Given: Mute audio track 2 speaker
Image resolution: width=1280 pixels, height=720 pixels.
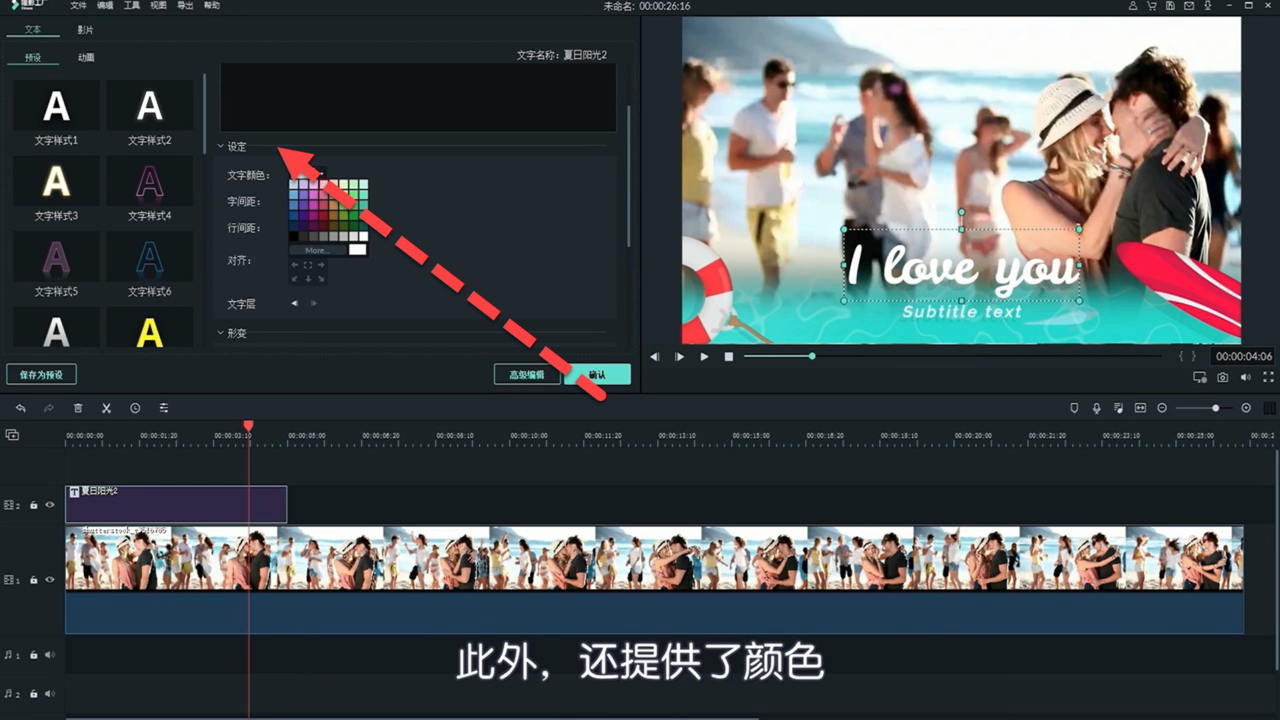Looking at the screenshot, I should (x=50, y=693).
